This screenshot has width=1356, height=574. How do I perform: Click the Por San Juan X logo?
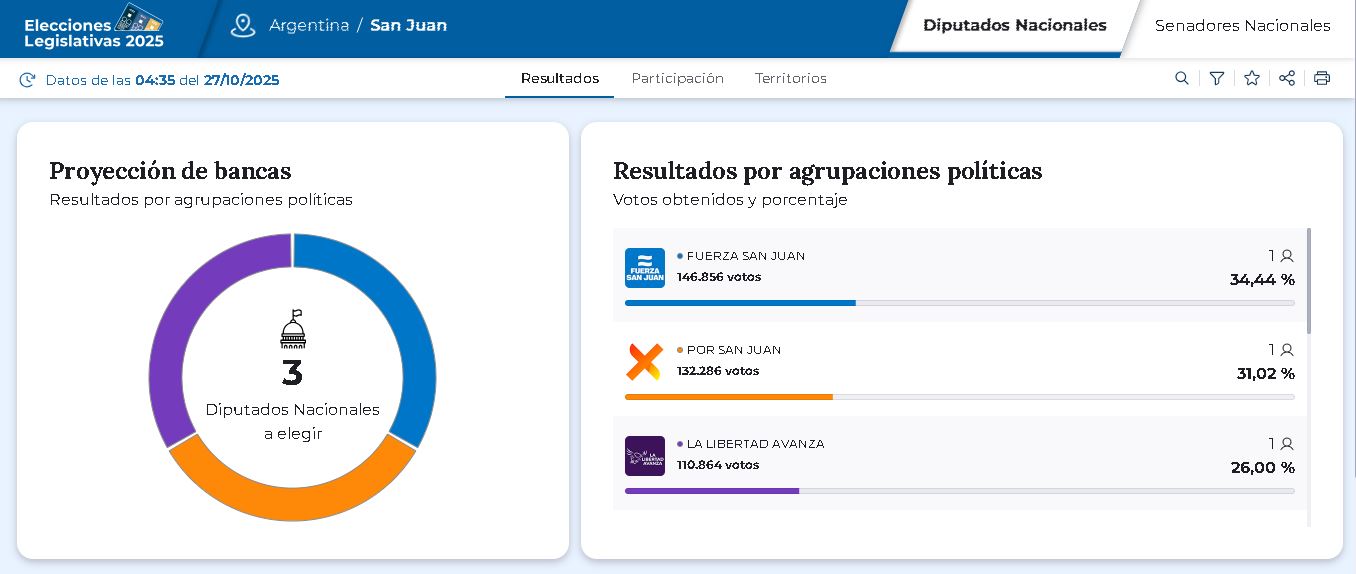[644, 362]
